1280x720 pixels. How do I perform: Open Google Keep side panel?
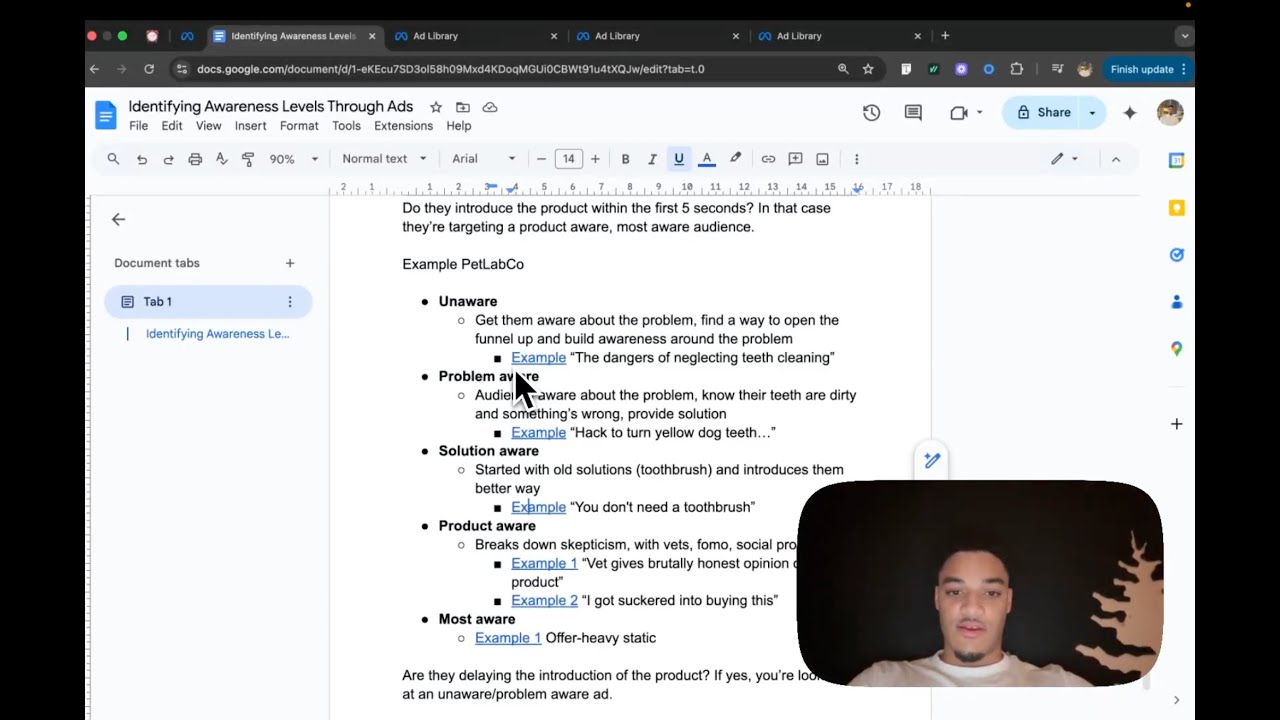tap(1177, 207)
